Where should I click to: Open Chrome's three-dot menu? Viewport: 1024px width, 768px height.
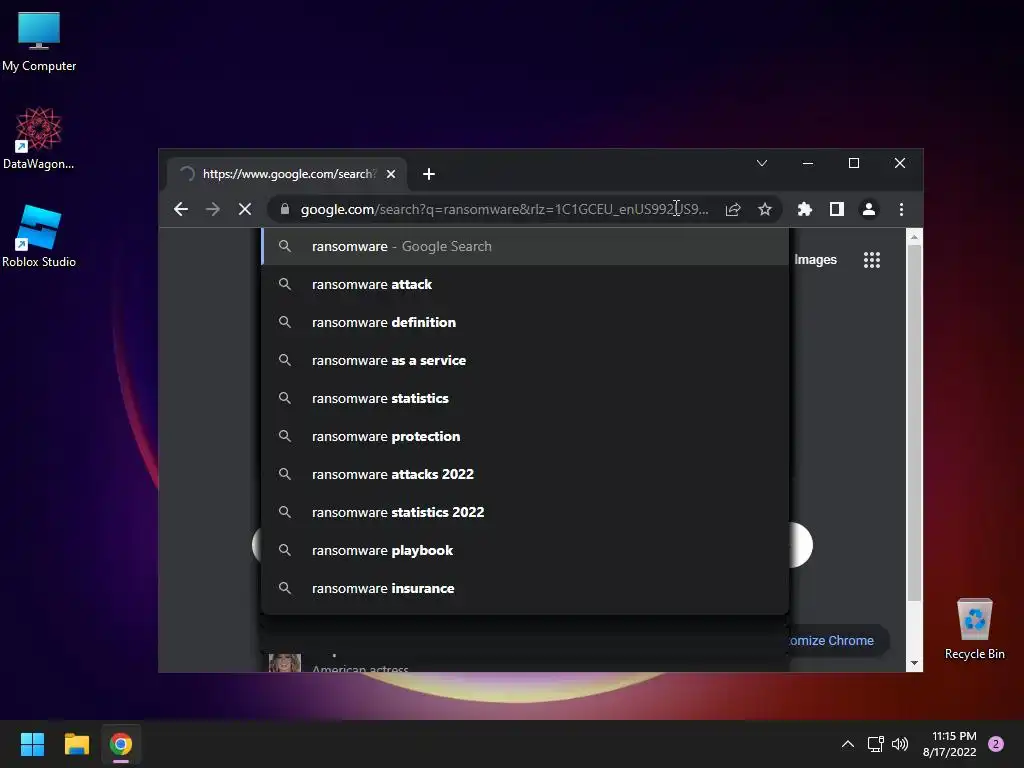pyautogui.click(x=901, y=209)
